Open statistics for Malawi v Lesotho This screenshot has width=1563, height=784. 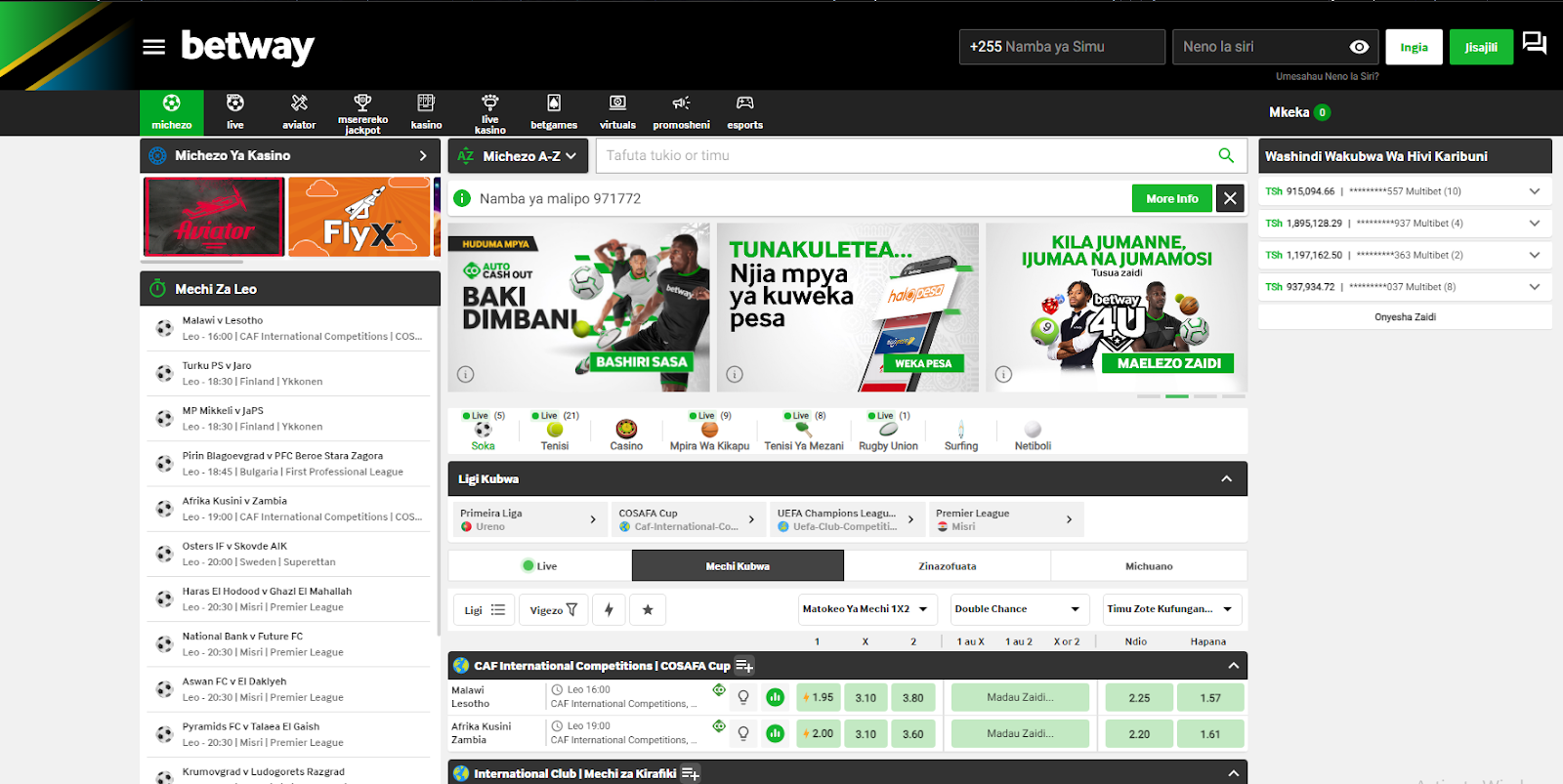[775, 697]
